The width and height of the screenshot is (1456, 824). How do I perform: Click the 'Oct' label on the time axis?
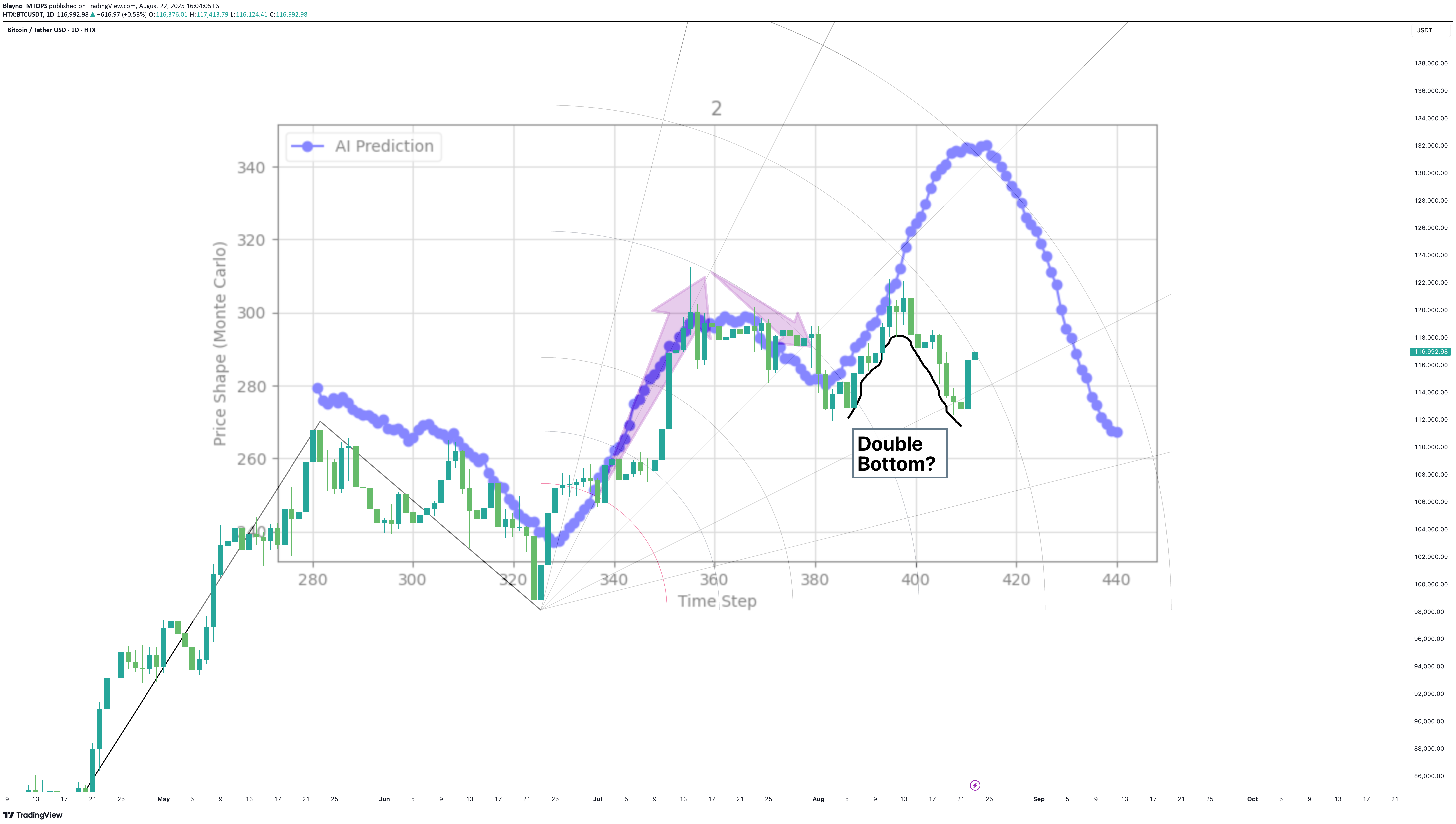point(1252,799)
